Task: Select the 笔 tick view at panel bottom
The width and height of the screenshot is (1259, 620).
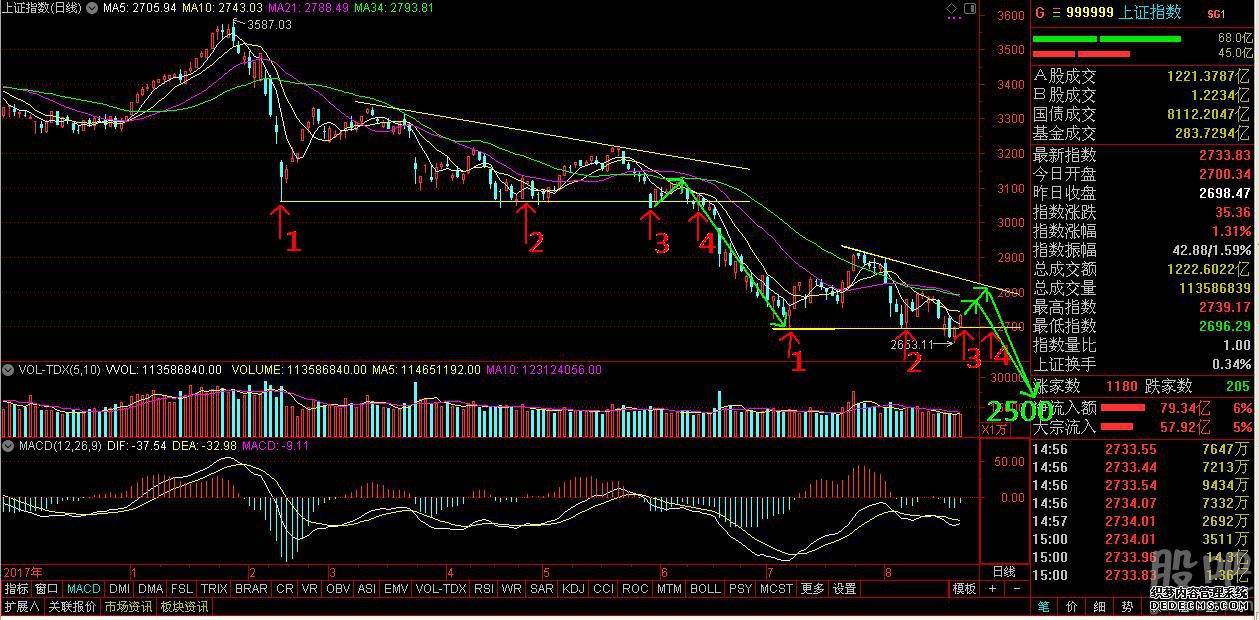Action: click(x=1043, y=606)
